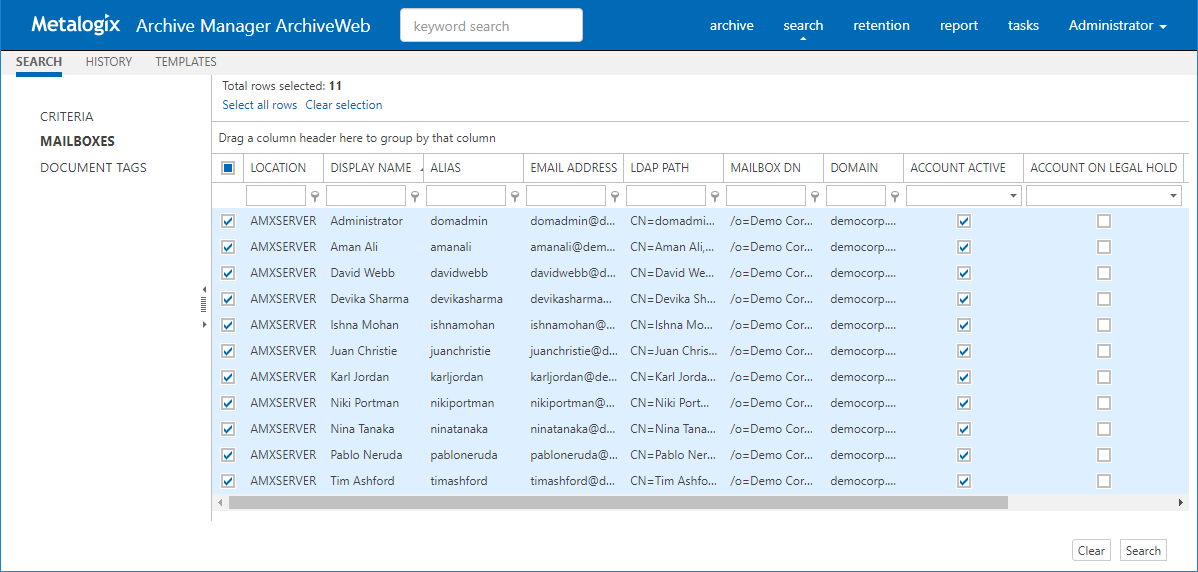This screenshot has width=1198, height=572.
Task: Open the retention menu in top navigation
Action: [881, 26]
